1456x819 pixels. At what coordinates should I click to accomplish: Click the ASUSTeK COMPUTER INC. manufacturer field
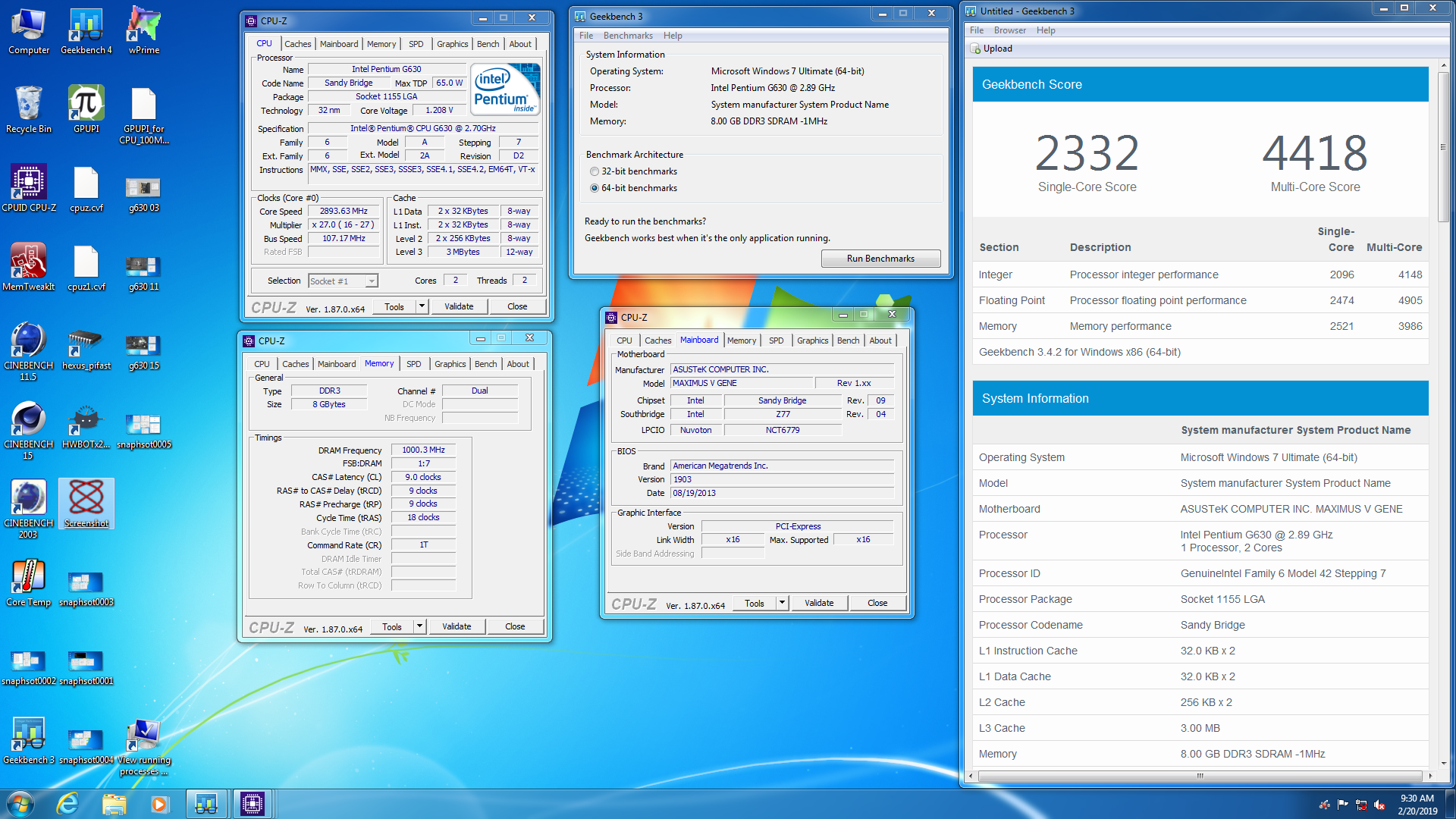pyautogui.click(x=782, y=369)
